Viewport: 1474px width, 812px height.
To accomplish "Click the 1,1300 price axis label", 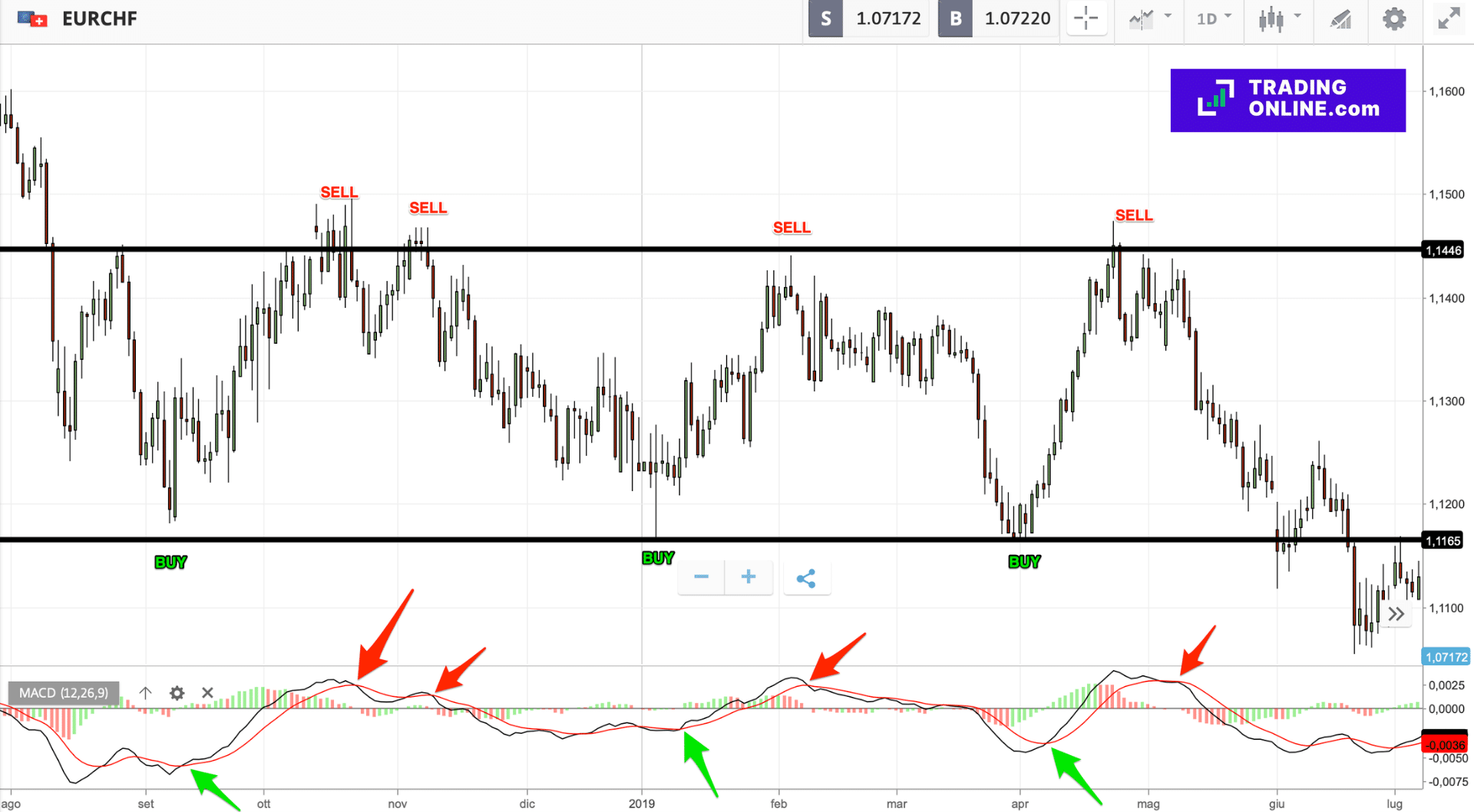I will 1446,401.
